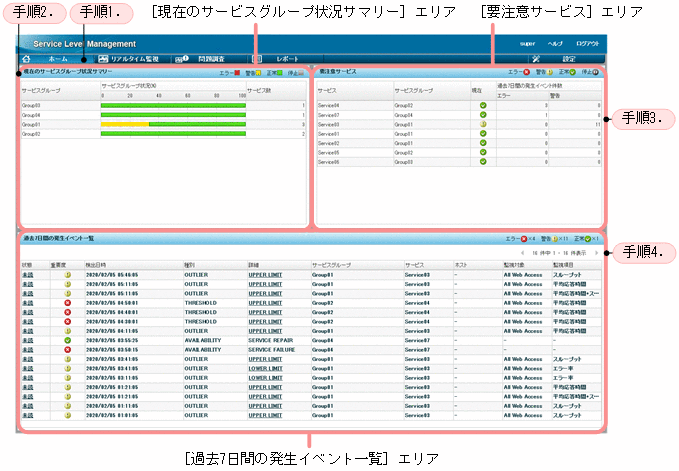Viewport: 679px width, 471px height.
Task: Select the Service02 row in 要注意サービス
Action: [459, 143]
